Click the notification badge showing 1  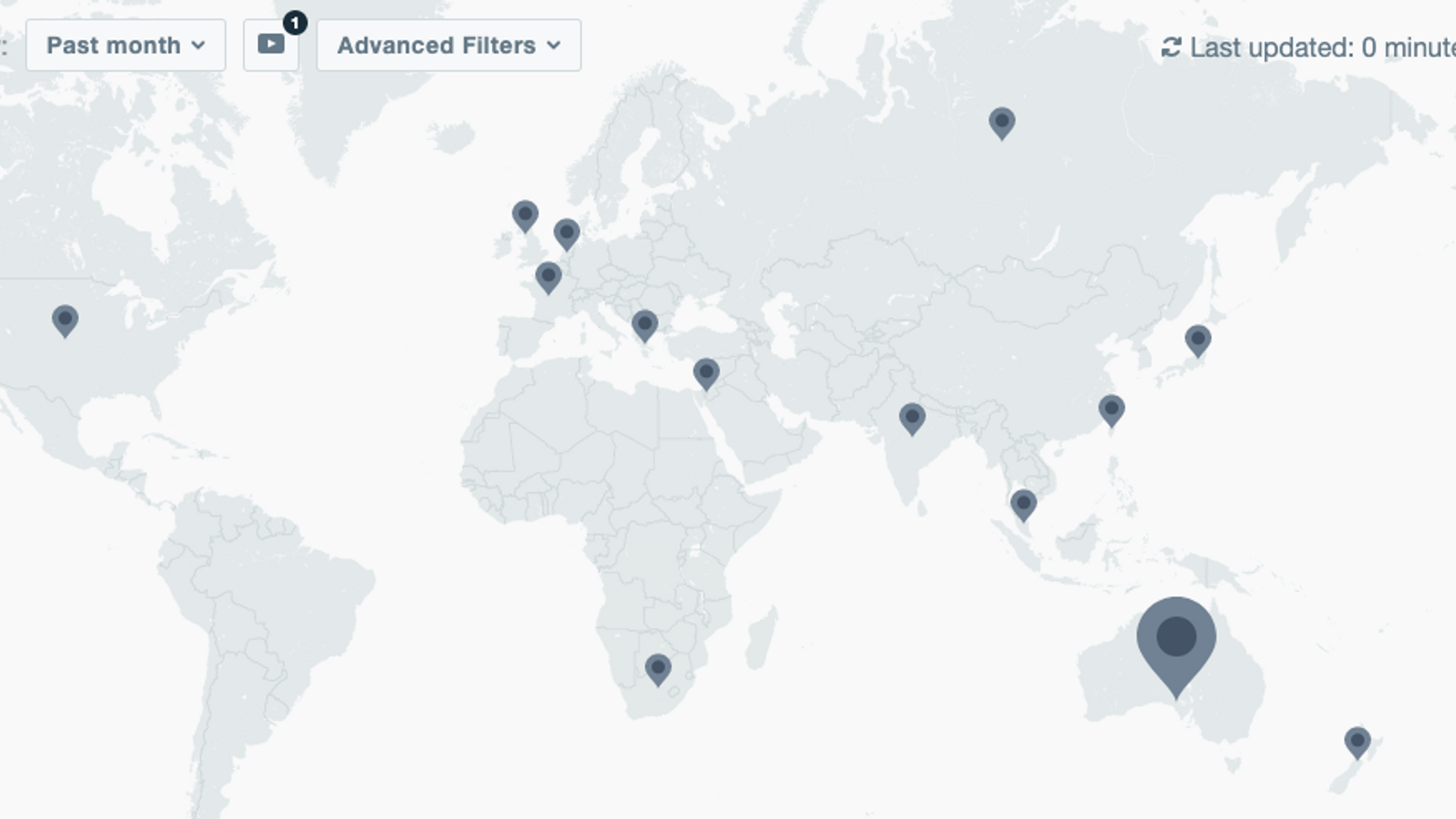coord(295,24)
